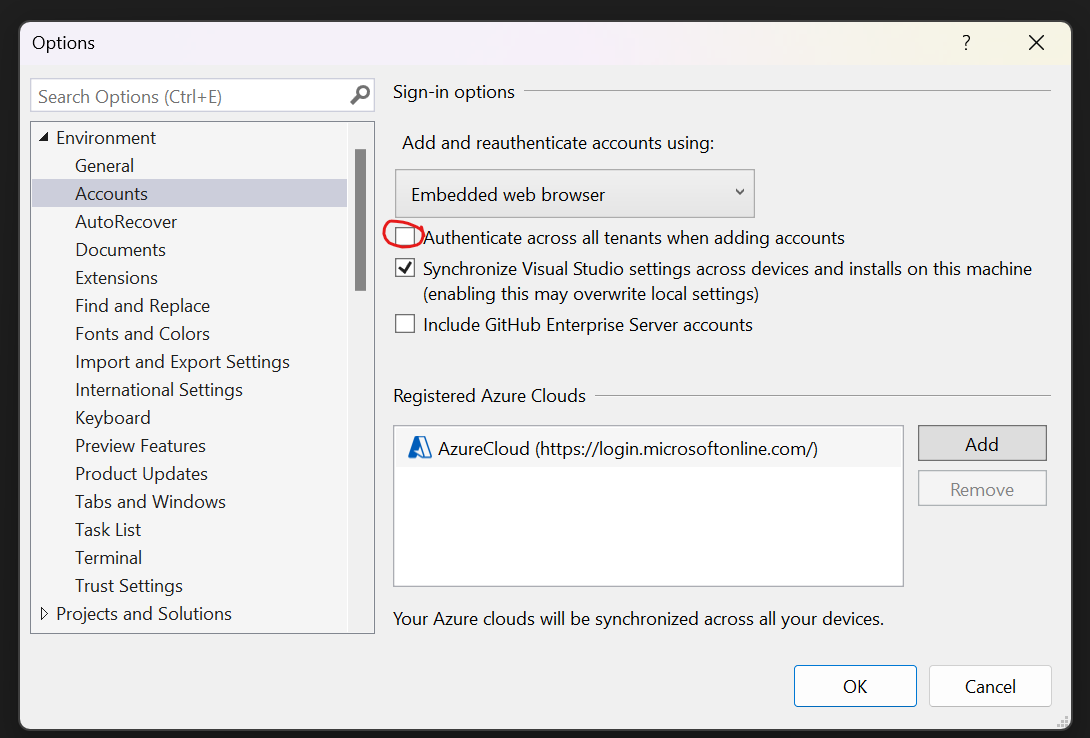
Task: Click the search magnifier icon
Action: tap(360, 95)
